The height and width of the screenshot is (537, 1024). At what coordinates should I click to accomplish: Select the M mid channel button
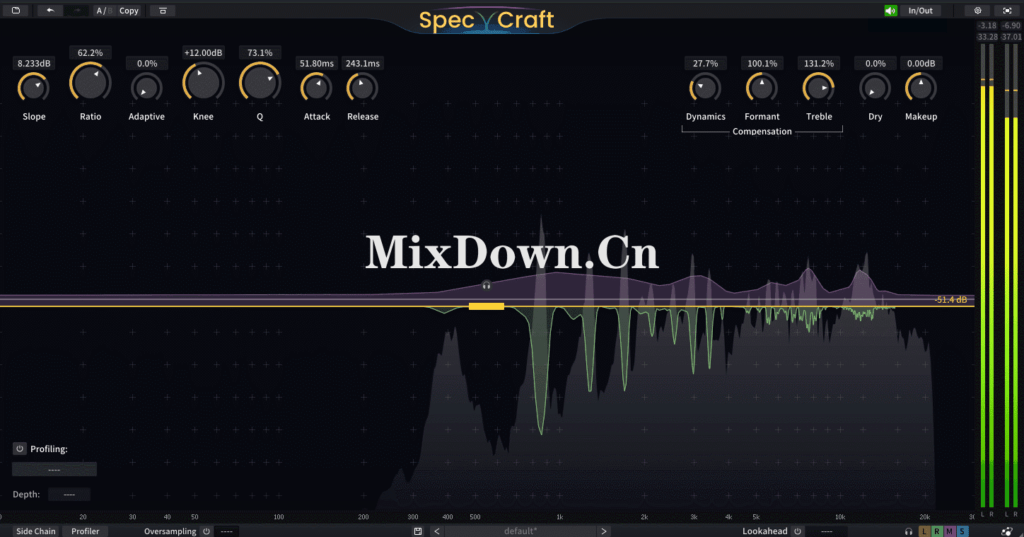[949, 532]
